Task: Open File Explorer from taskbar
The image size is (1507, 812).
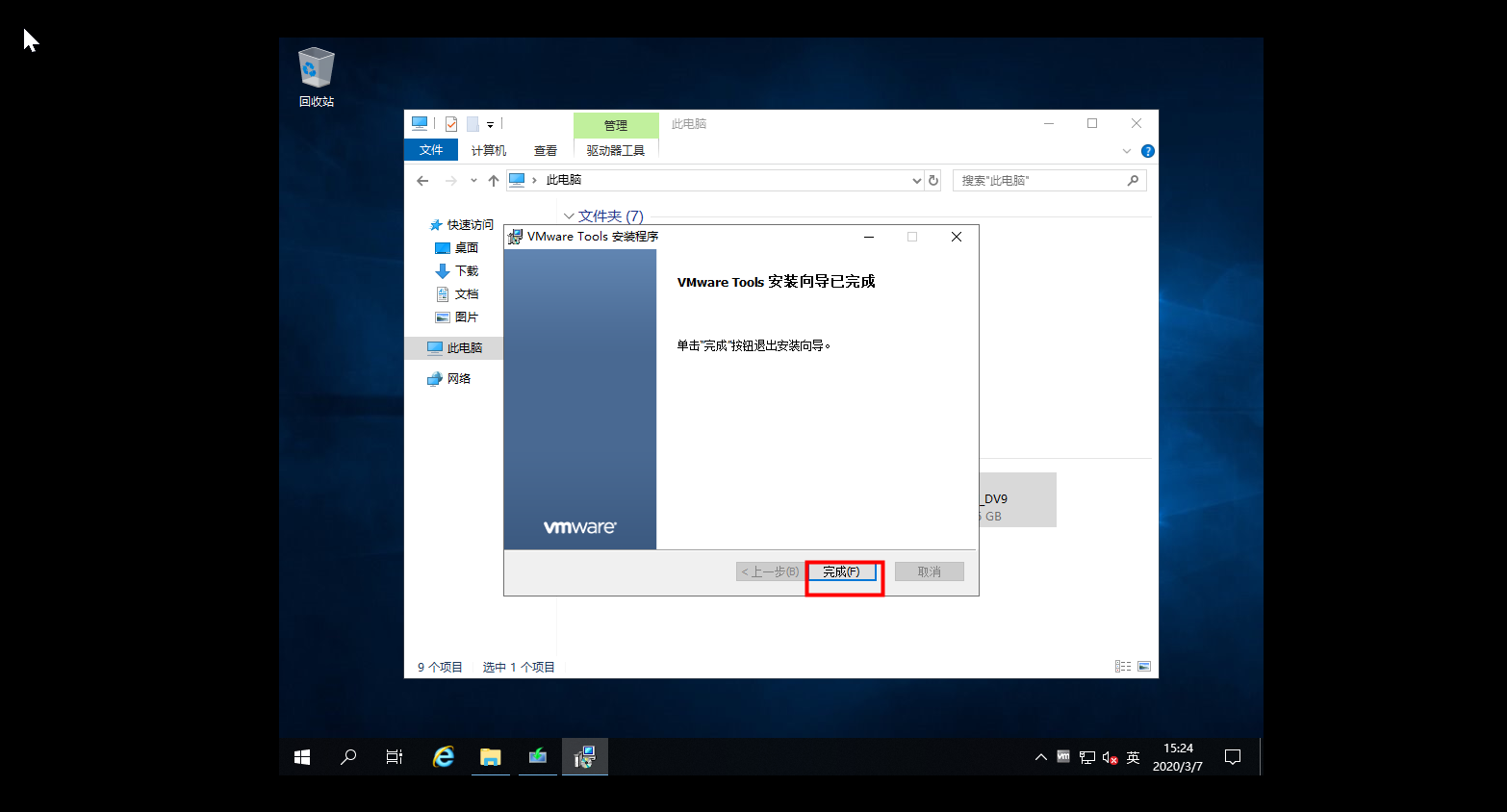Action: click(x=491, y=757)
